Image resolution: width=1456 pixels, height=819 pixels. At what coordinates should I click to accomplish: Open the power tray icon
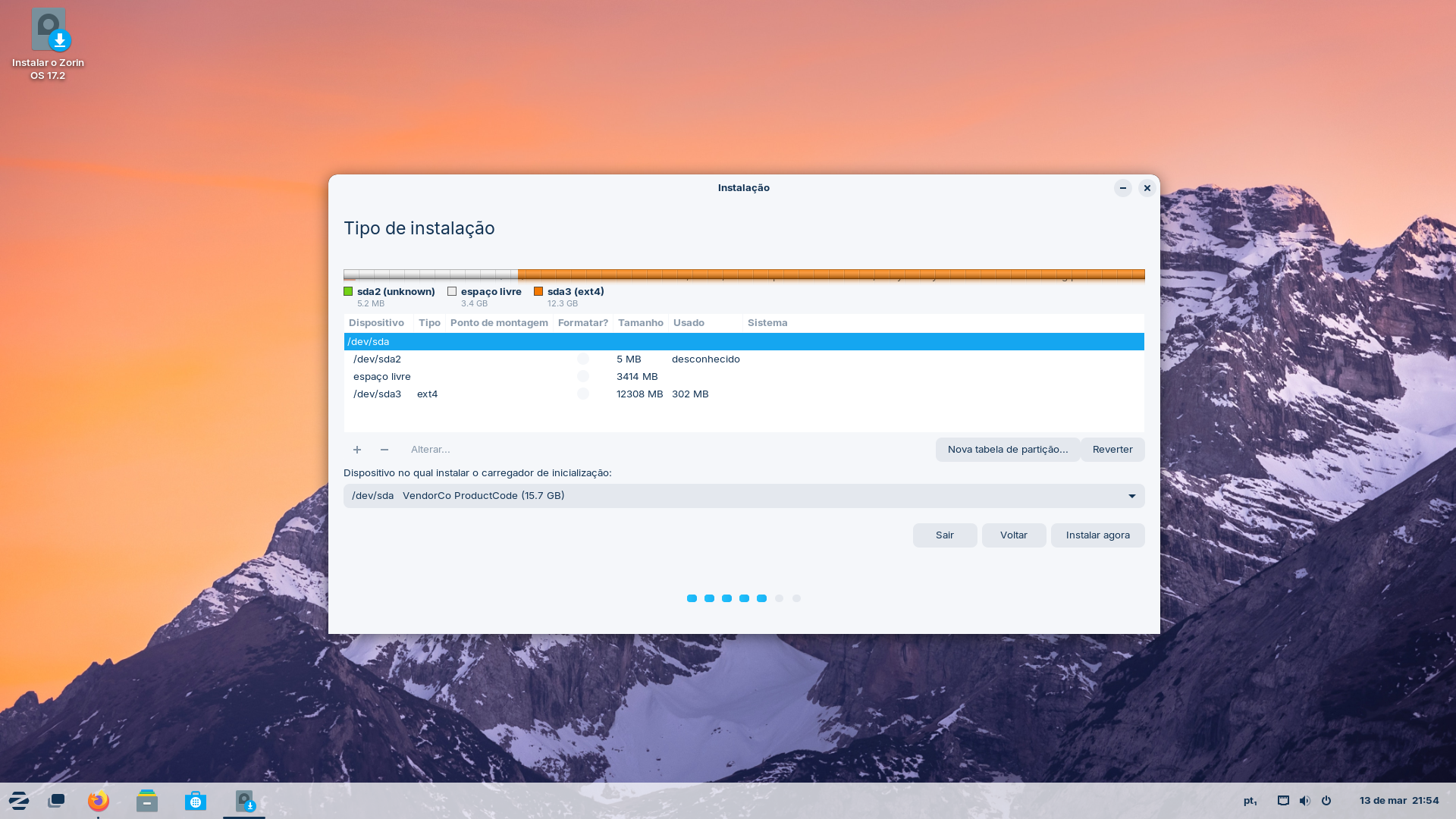click(x=1326, y=801)
